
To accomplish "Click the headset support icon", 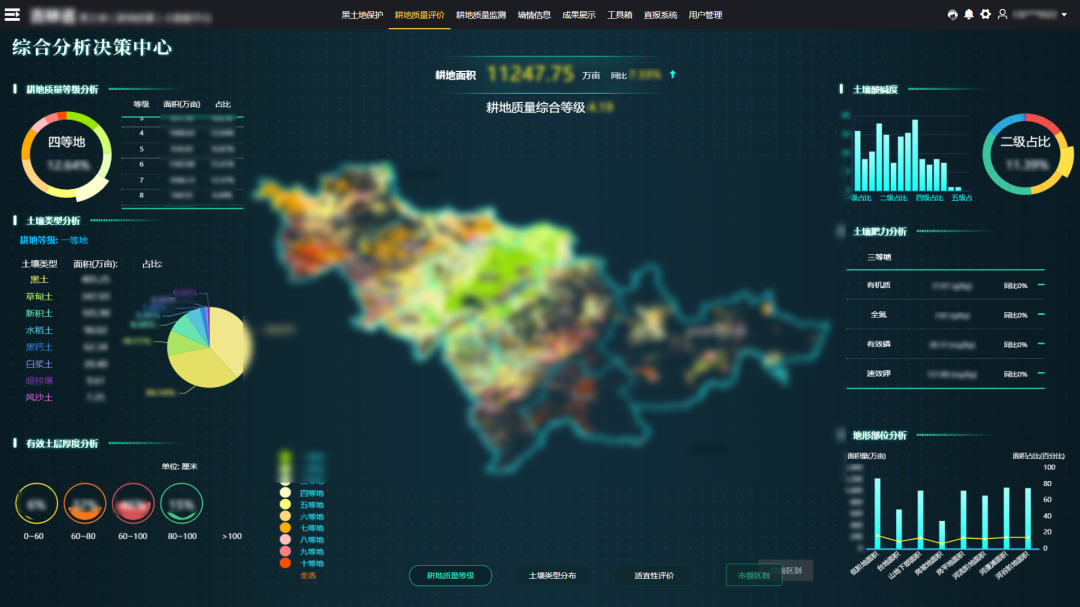I will coord(953,14).
